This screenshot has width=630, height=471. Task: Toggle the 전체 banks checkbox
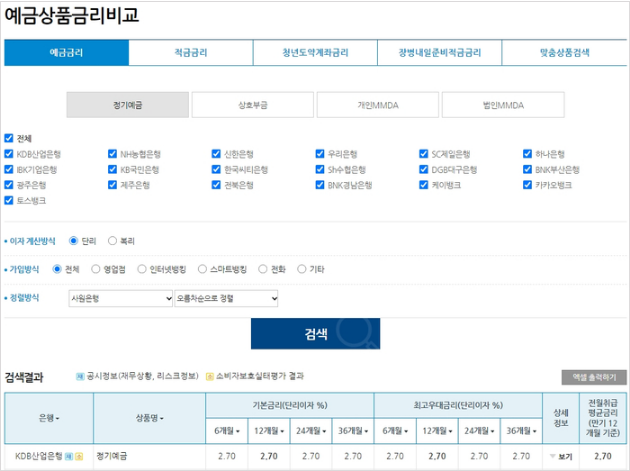click(9, 138)
